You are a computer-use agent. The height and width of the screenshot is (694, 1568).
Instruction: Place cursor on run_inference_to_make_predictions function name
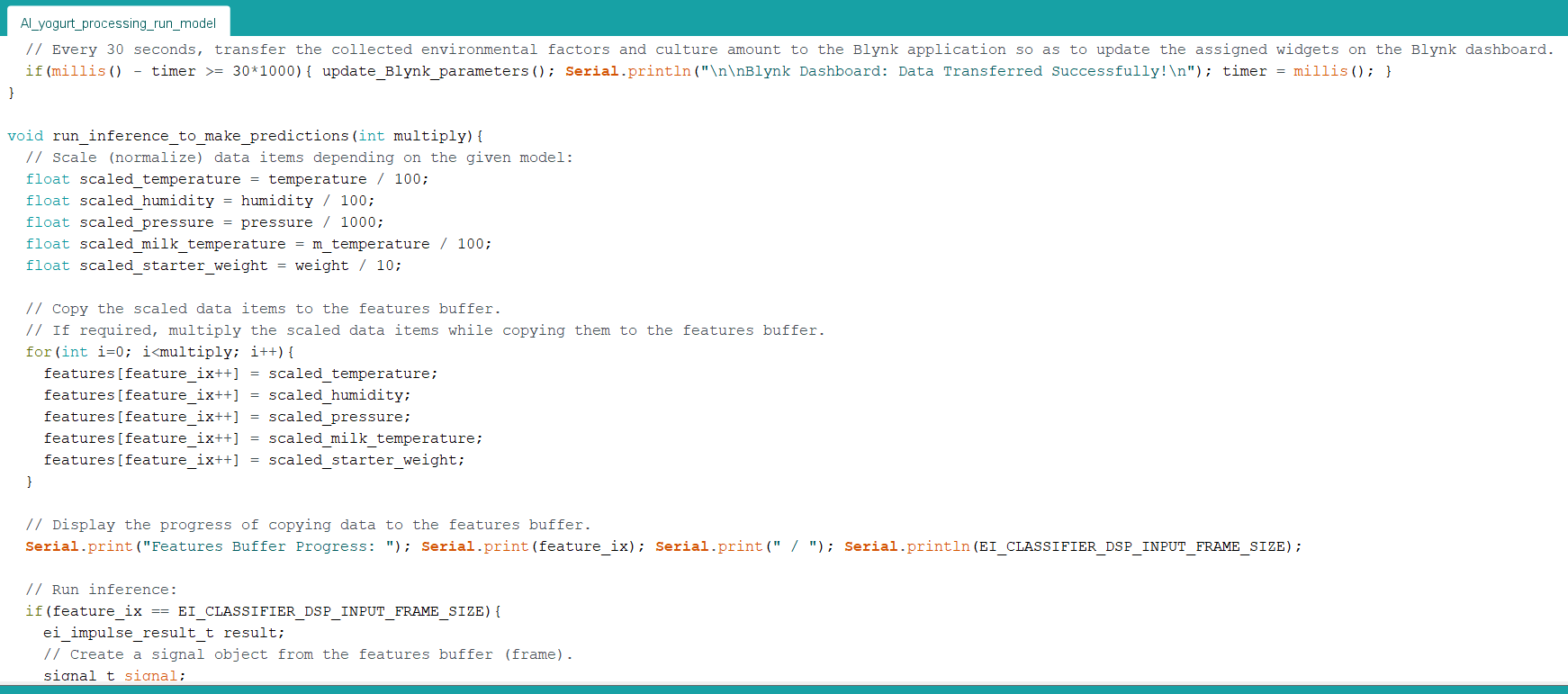coord(200,136)
